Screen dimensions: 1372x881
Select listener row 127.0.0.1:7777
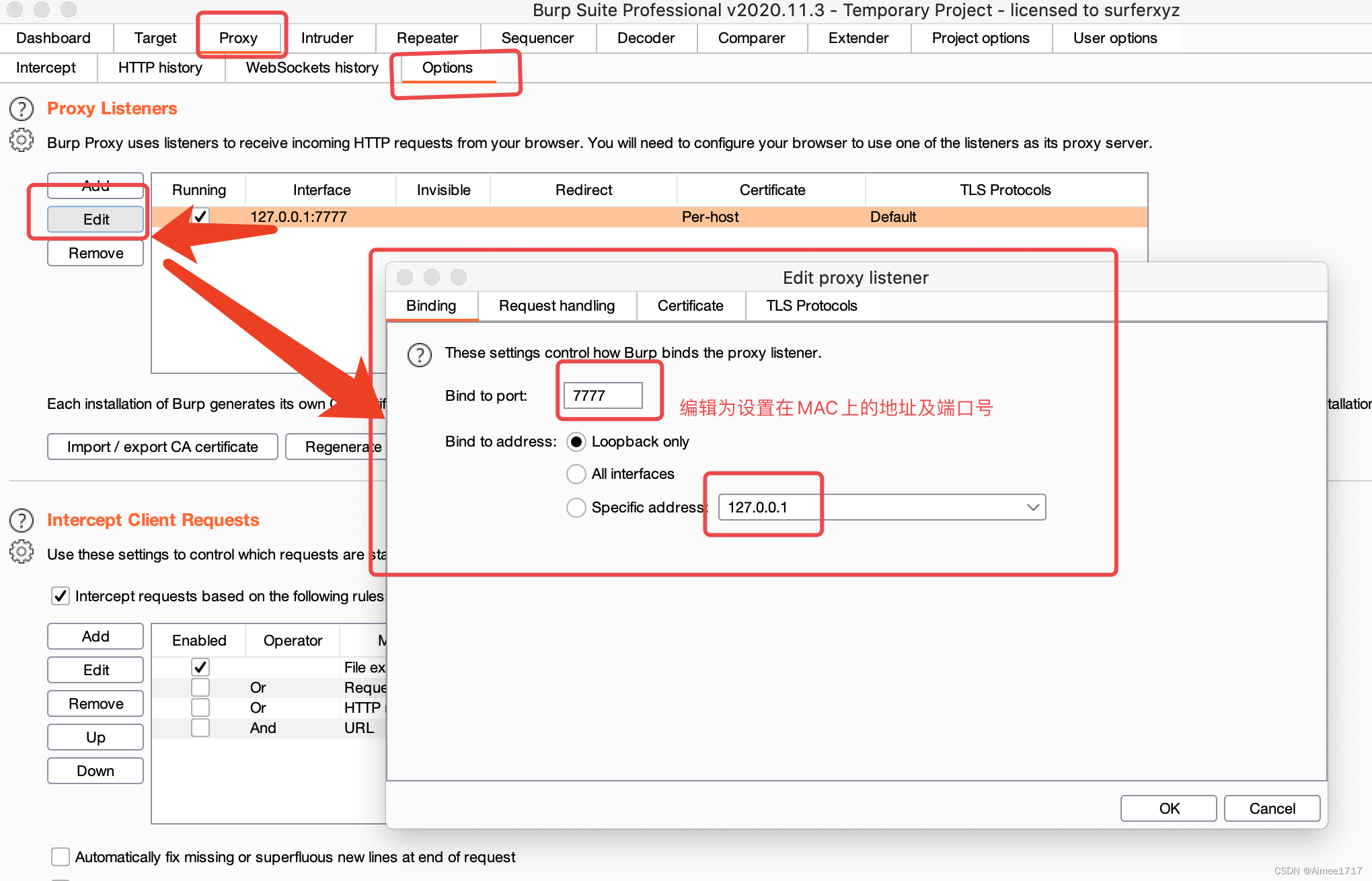click(650, 217)
